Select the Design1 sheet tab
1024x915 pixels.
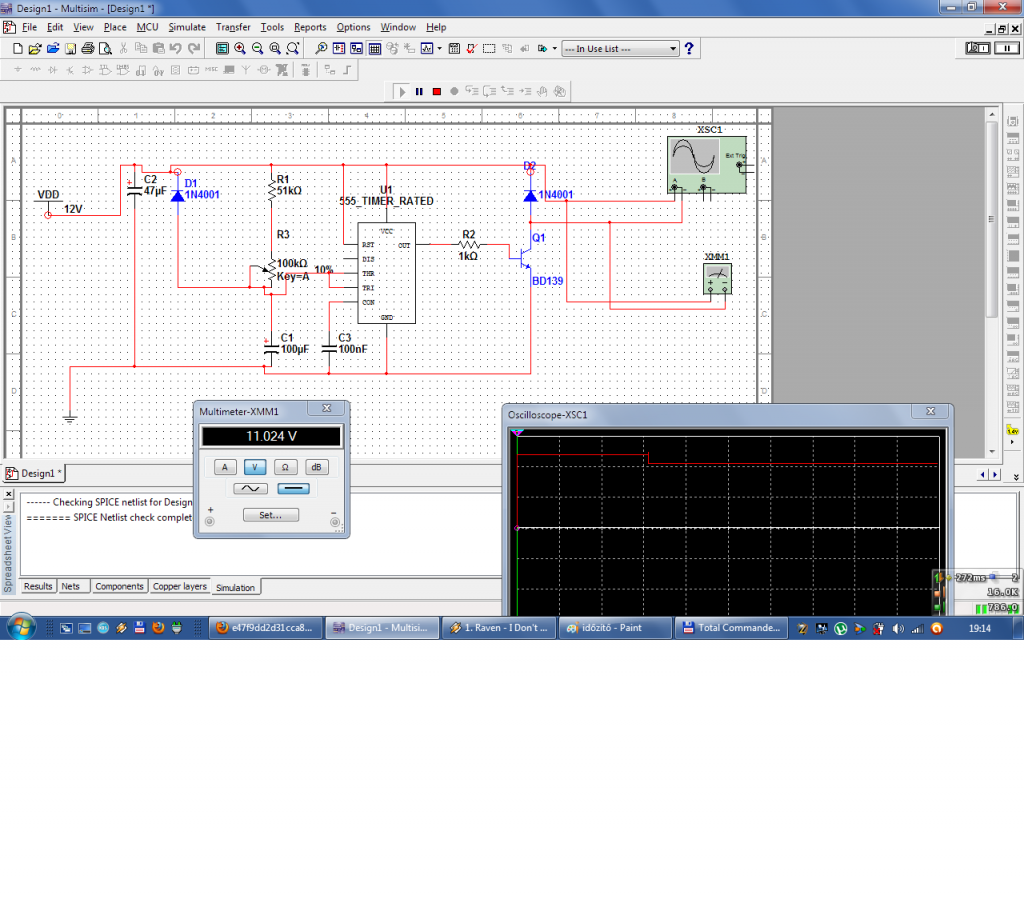(34, 474)
